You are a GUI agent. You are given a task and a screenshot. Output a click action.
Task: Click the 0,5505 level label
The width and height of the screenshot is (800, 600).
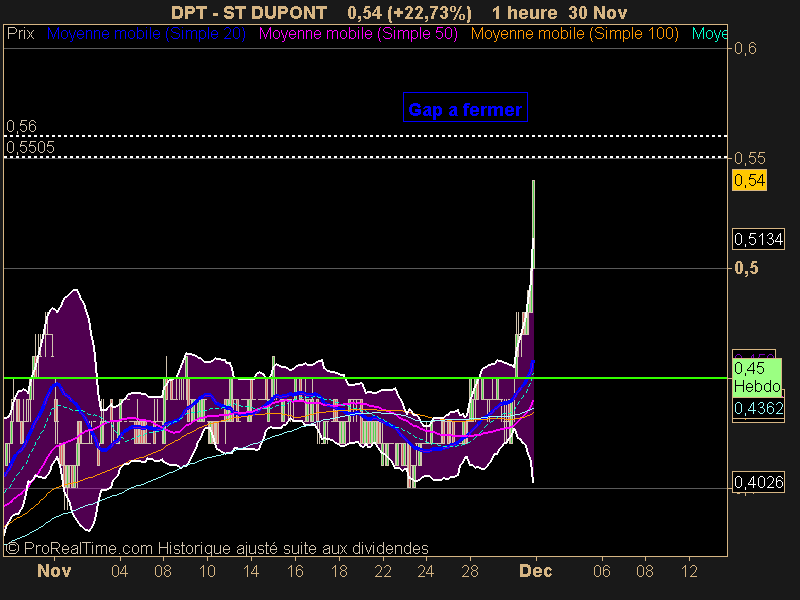point(30,147)
